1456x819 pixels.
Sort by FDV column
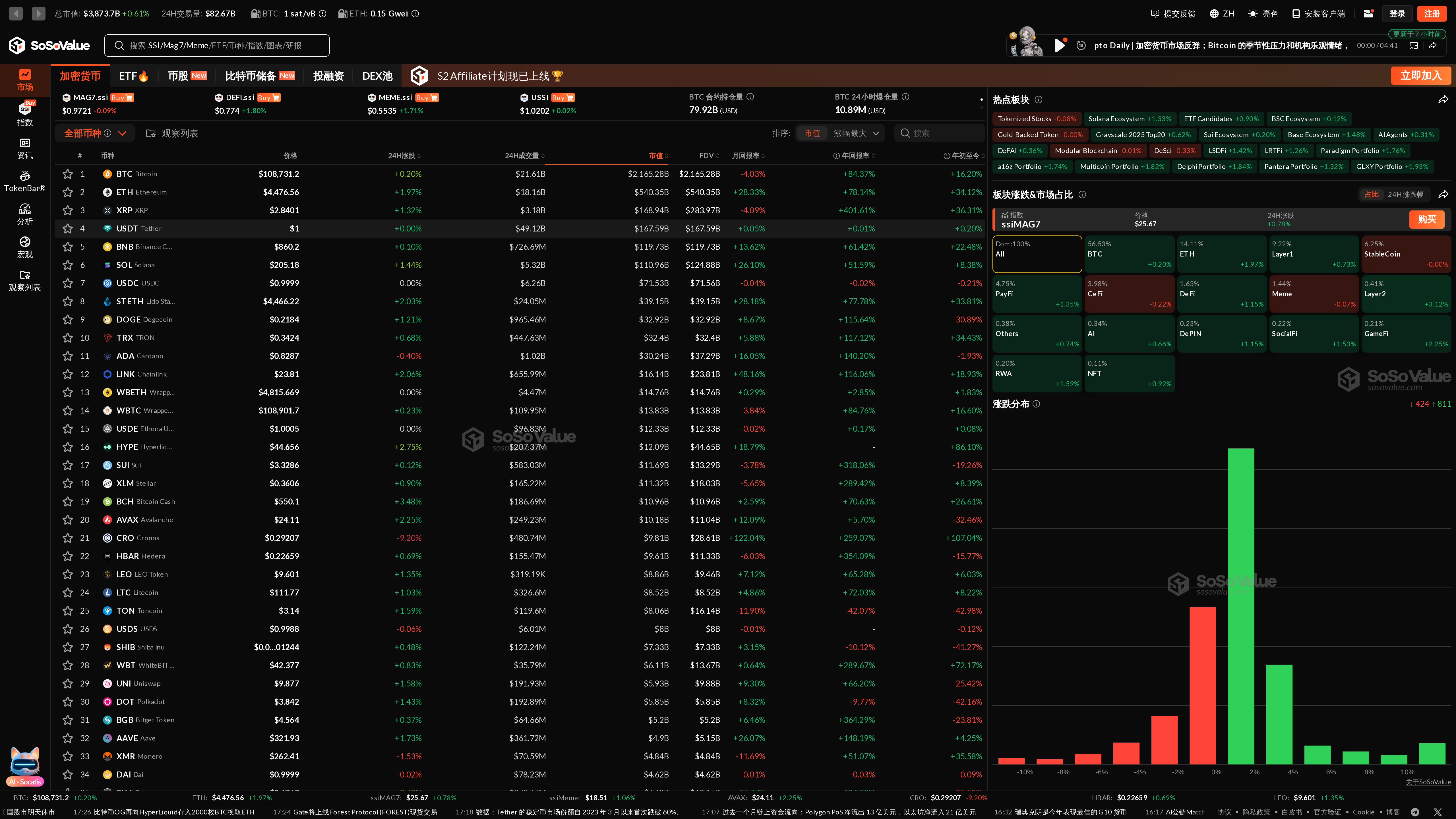[x=709, y=156]
